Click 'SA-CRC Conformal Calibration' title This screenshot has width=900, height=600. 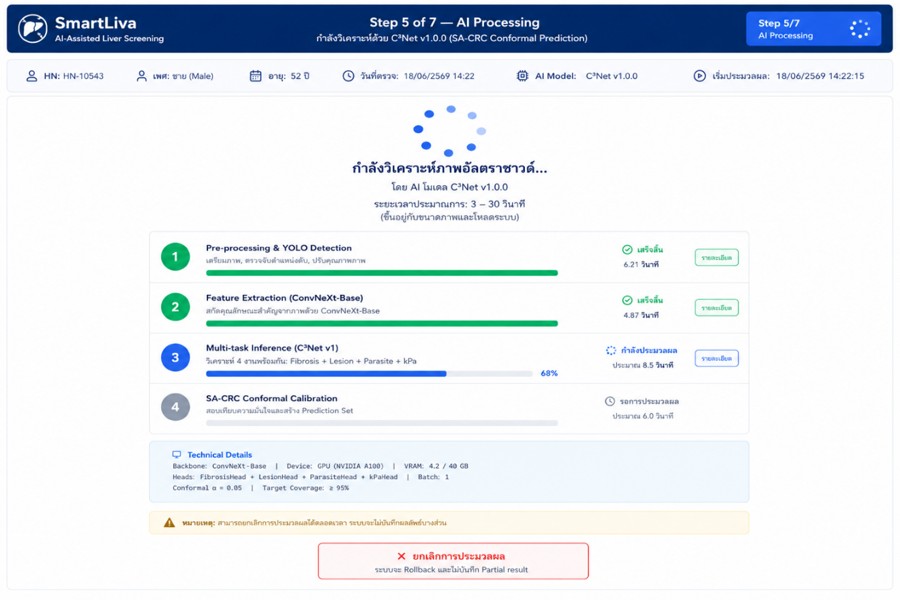point(271,398)
